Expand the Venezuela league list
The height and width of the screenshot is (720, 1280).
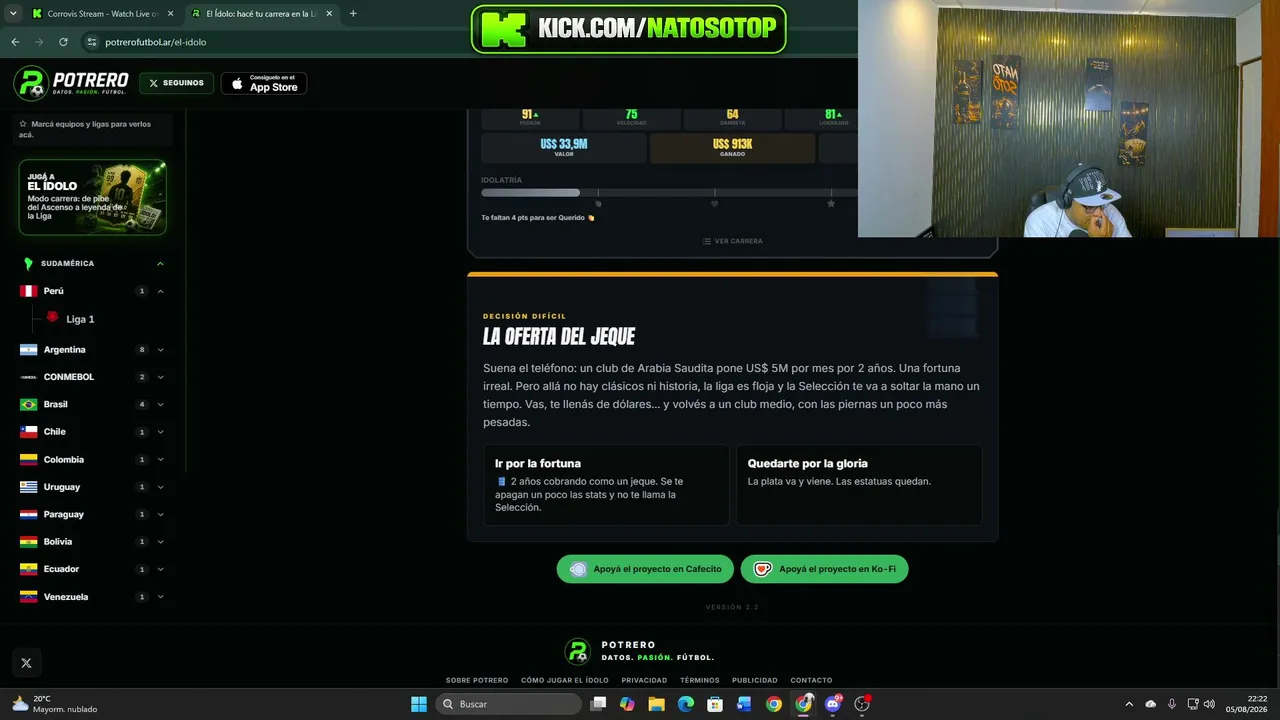(x=160, y=597)
